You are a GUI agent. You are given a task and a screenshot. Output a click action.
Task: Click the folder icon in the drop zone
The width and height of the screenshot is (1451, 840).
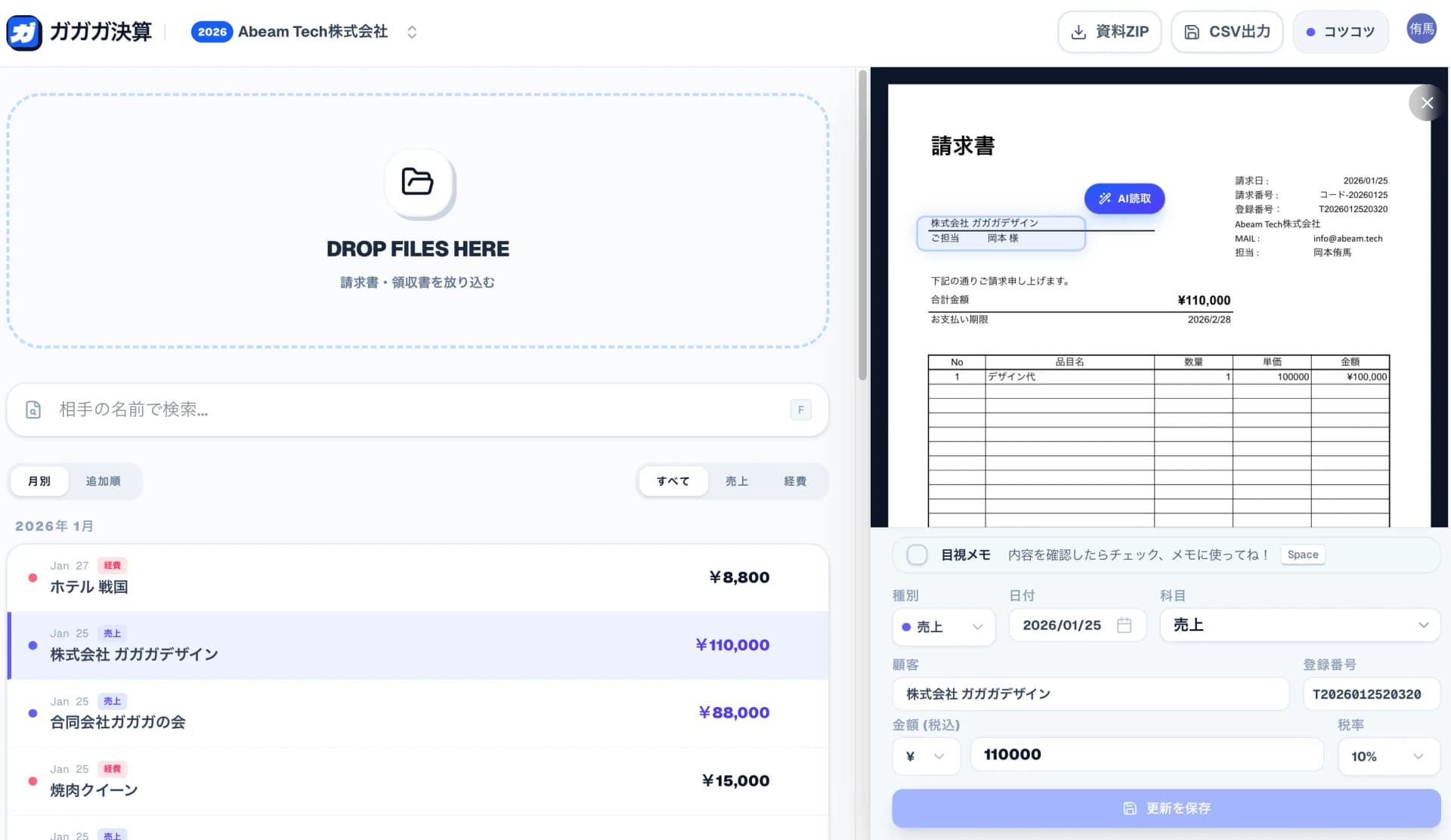[x=417, y=182]
